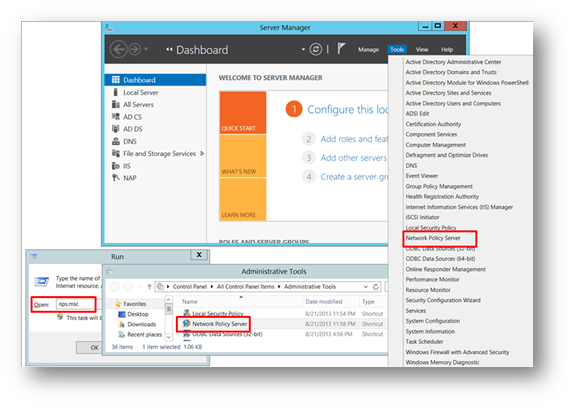Viewport: 575px width, 409px height.
Task: Click the Downloads folder icon
Action: [122, 324]
